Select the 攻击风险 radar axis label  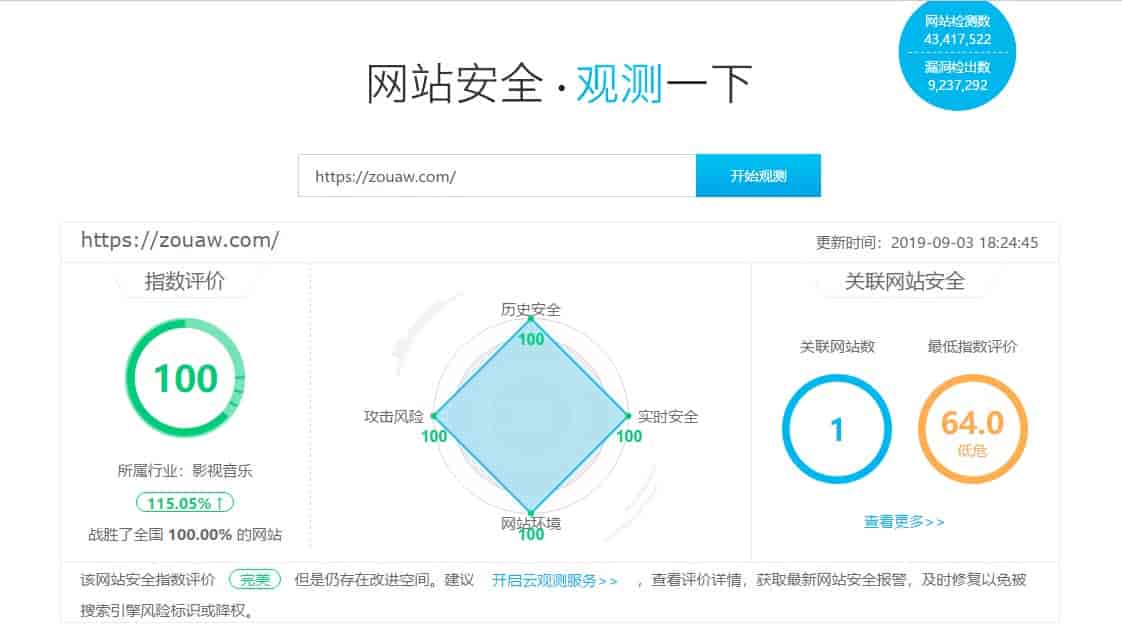393,416
